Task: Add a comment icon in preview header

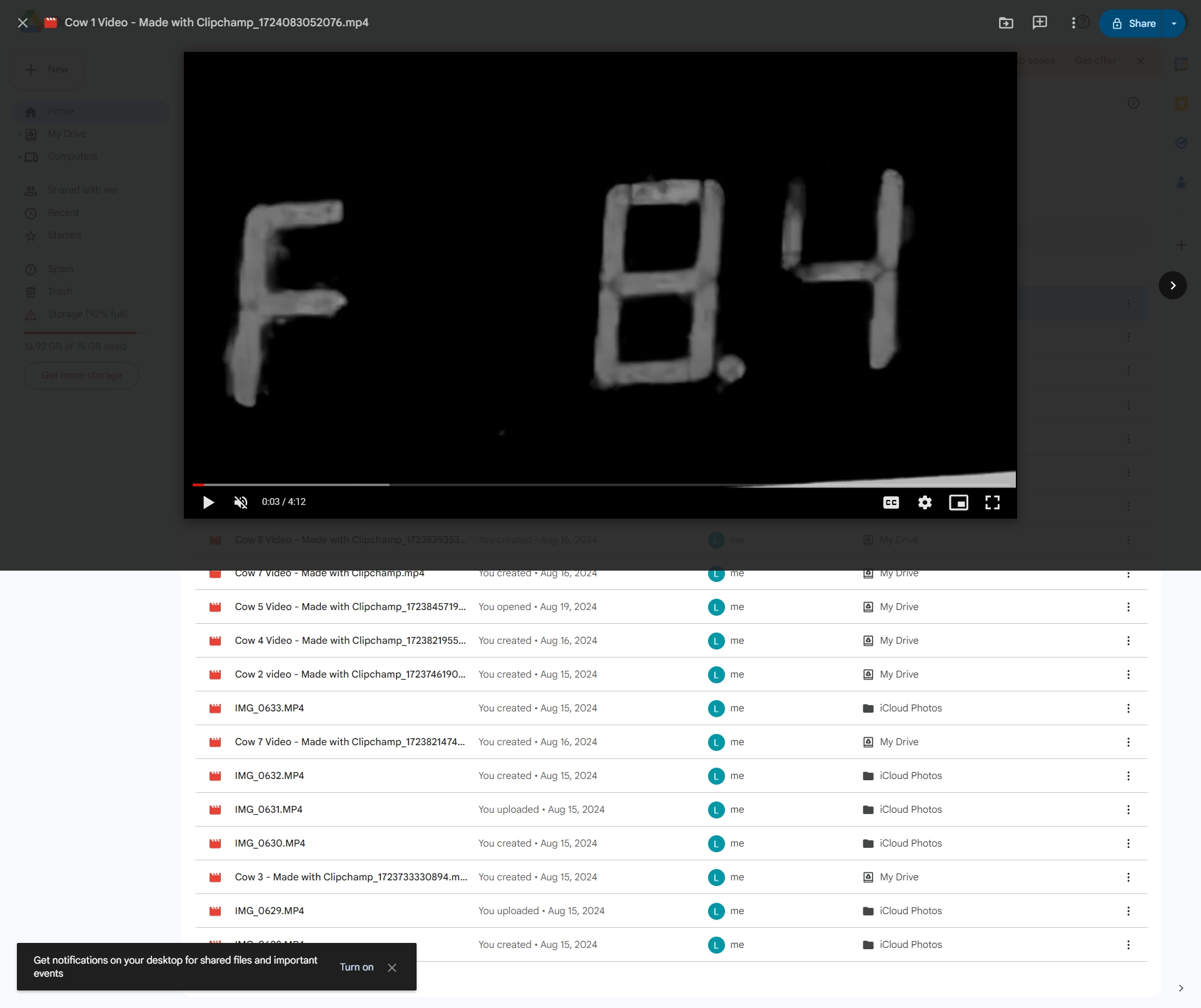Action: point(1040,23)
